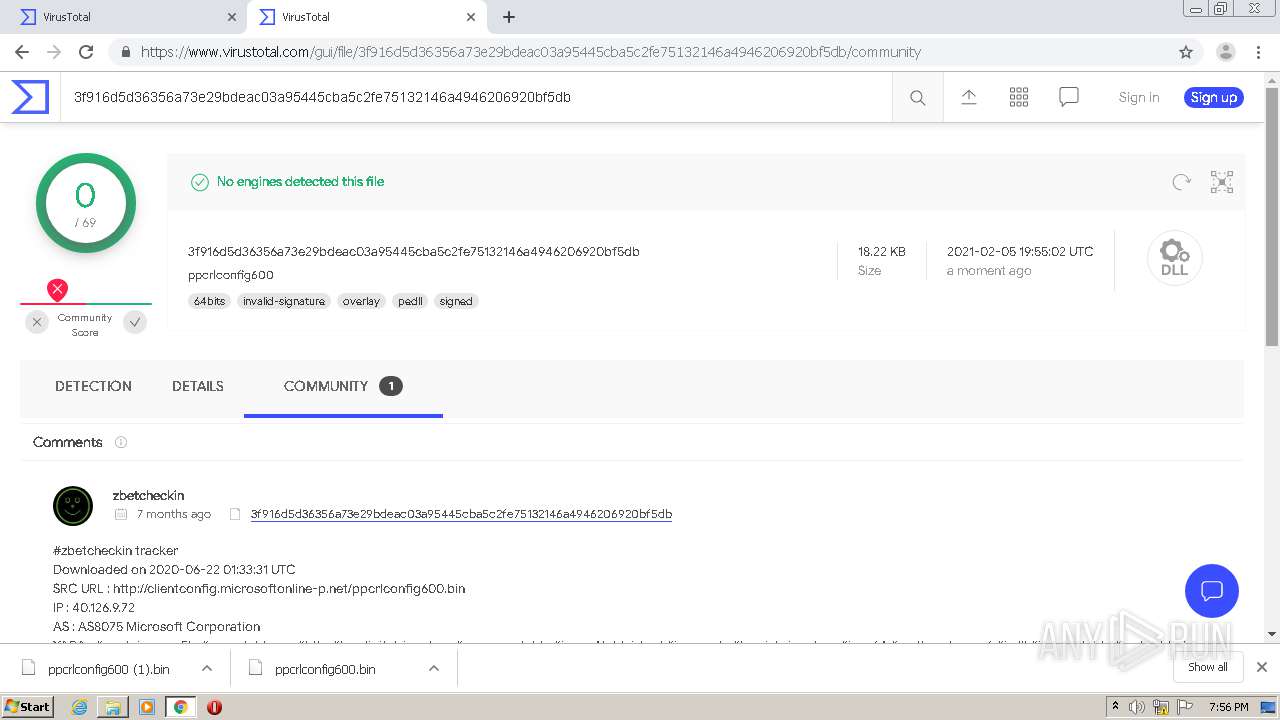Open the Windows Start menu
1280x720 pixels.
[29, 706]
